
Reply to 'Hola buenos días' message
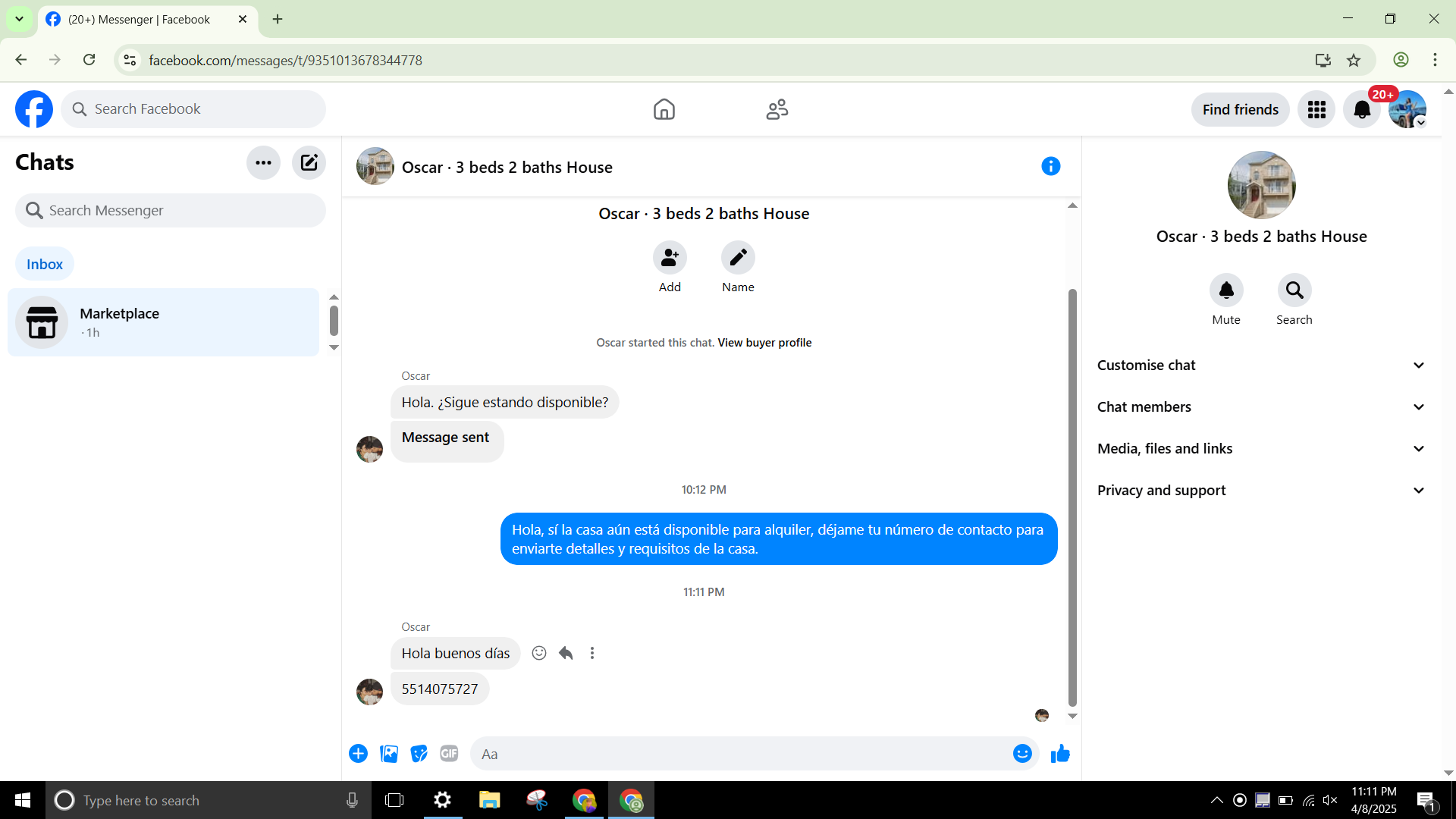tap(566, 653)
